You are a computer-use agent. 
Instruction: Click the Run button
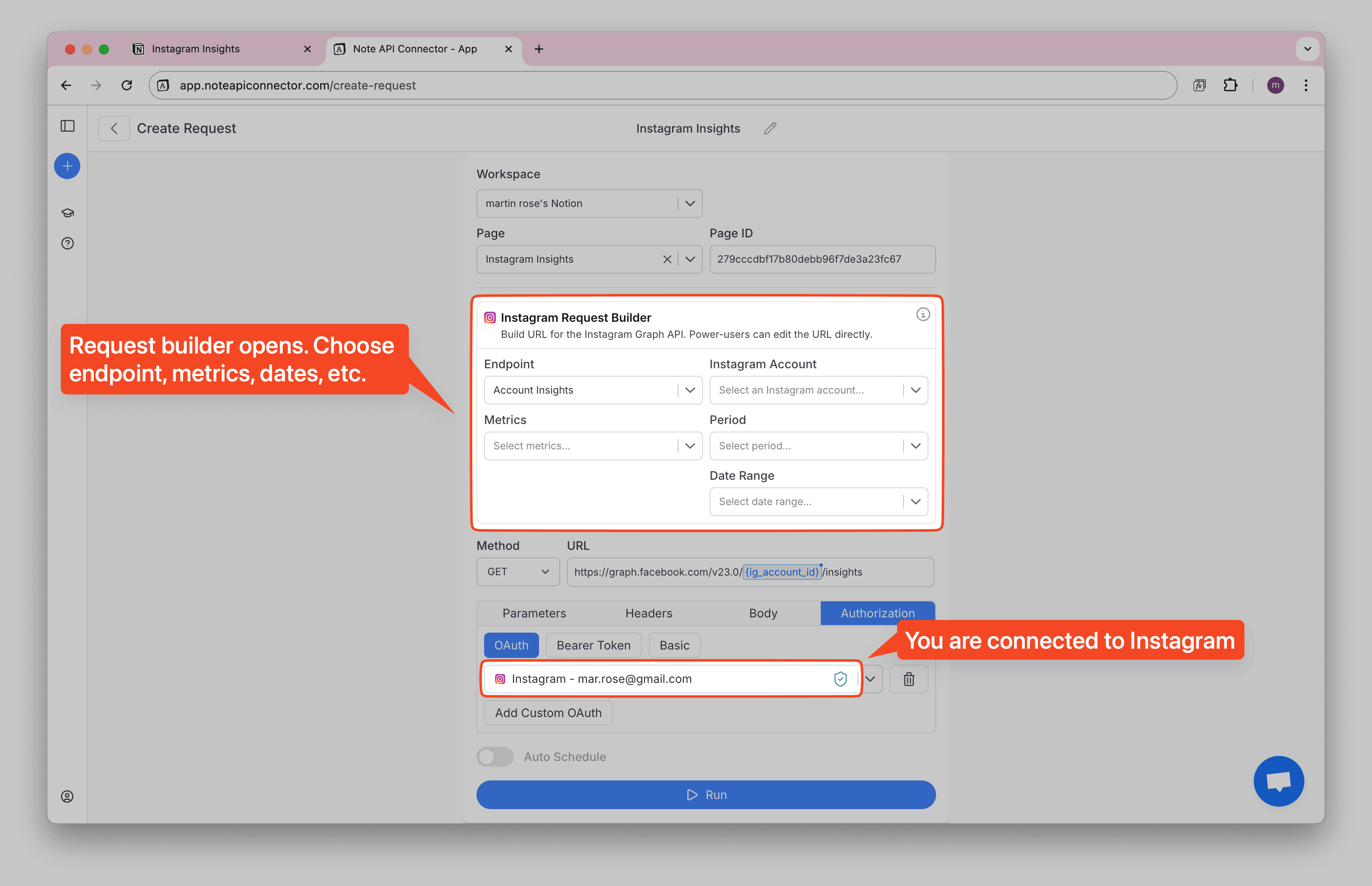click(x=705, y=794)
